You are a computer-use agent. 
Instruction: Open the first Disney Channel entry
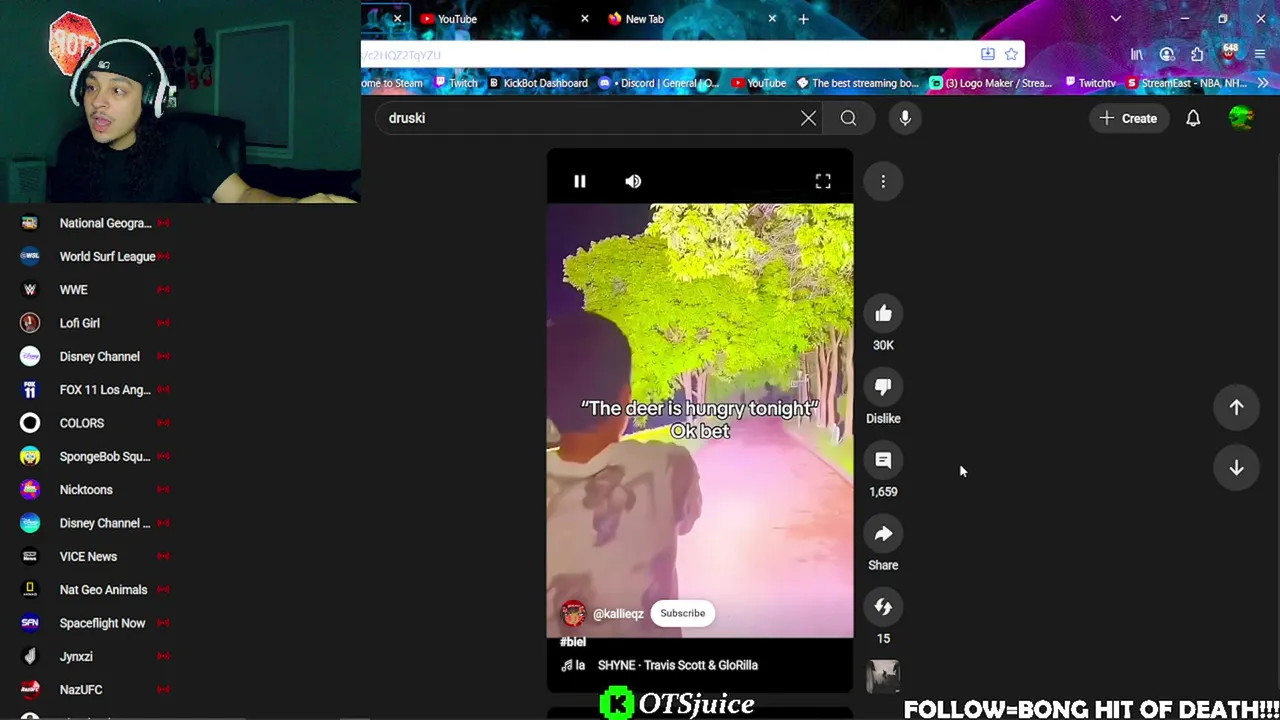click(x=98, y=356)
